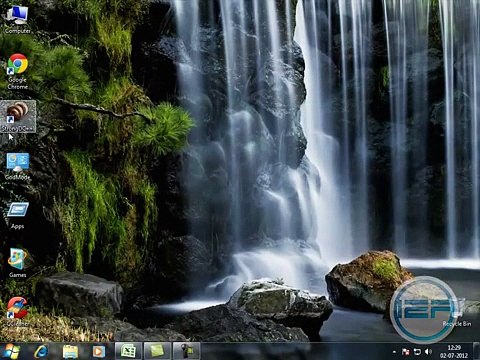Select the Apps desktop icon
This screenshot has width=480, height=360.
[18, 216]
